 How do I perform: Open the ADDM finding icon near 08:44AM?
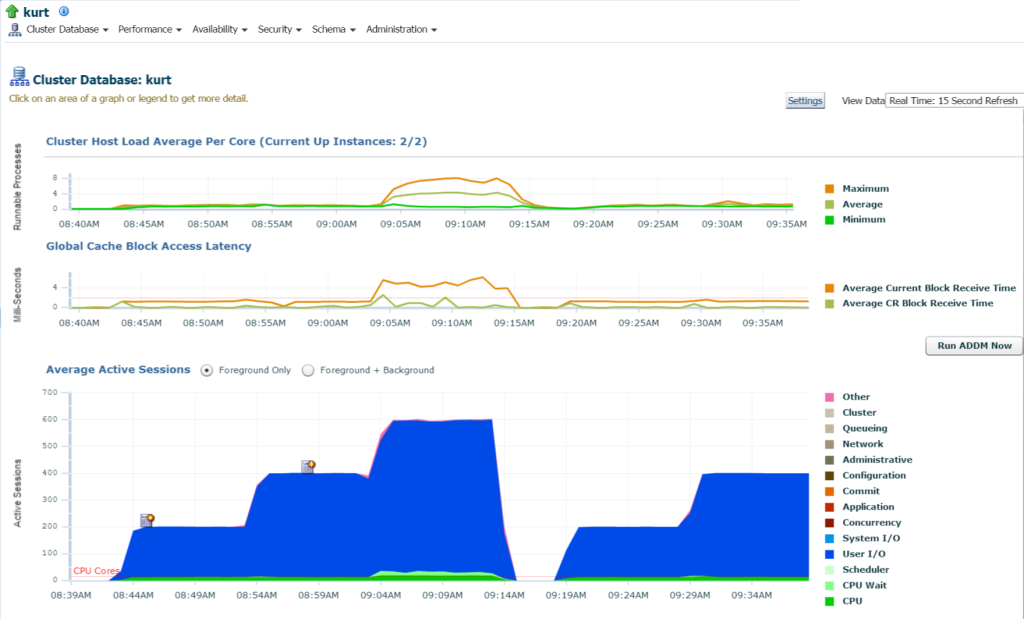coord(147,520)
